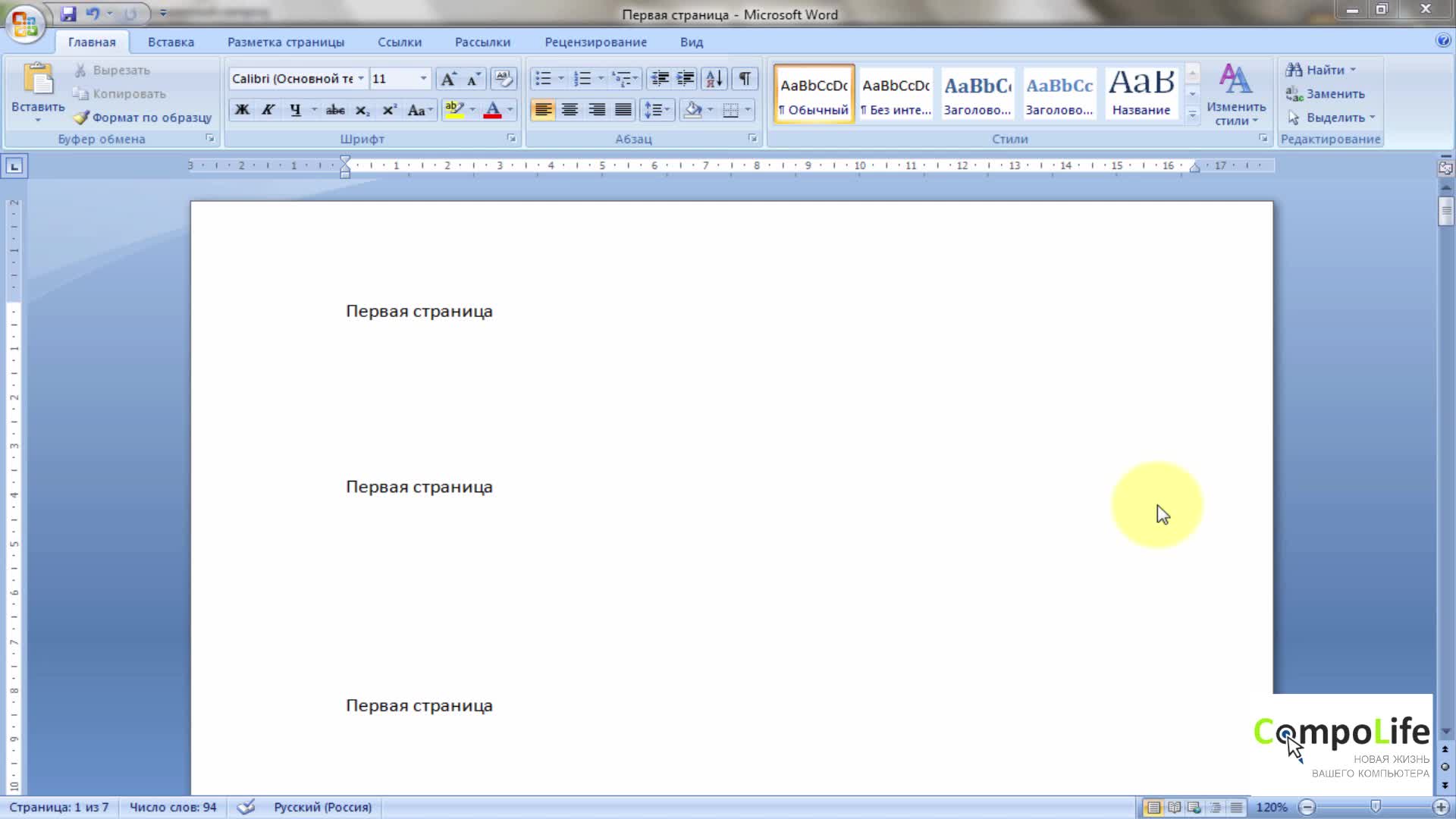The image size is (1456, 819).
Task: Zoom out with the minus button
Action: click(x=1307, y=808)
